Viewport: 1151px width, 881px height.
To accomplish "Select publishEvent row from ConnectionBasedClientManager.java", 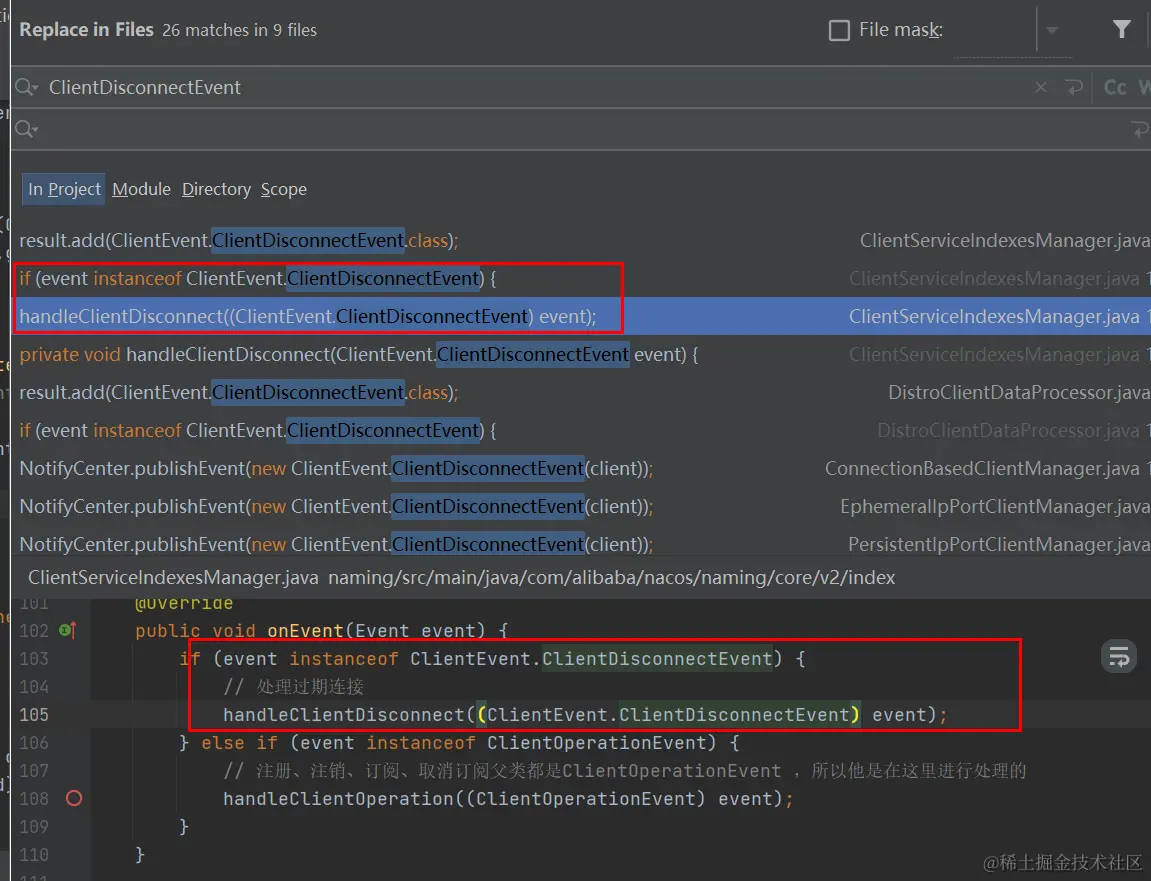I will click(581, 468).
